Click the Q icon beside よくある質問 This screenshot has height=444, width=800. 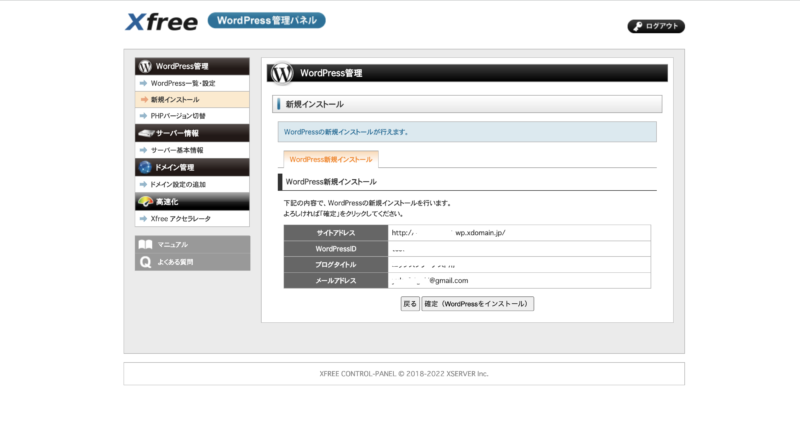(145, 262)
